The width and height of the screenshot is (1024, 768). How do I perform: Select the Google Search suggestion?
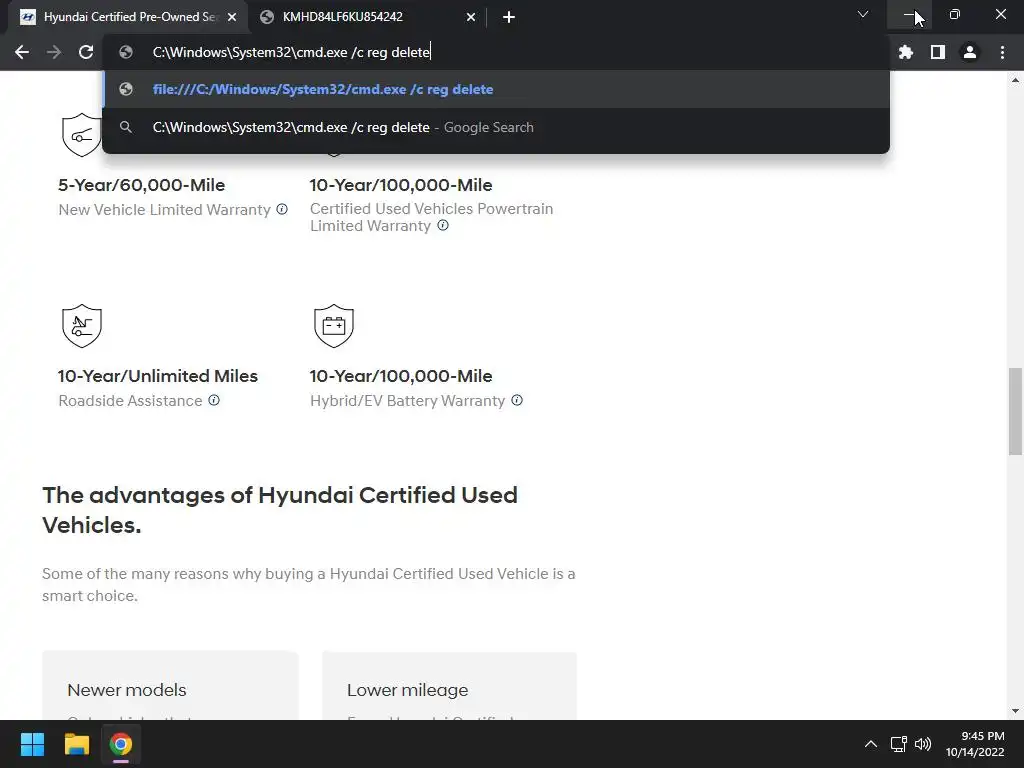coord(342,127)
